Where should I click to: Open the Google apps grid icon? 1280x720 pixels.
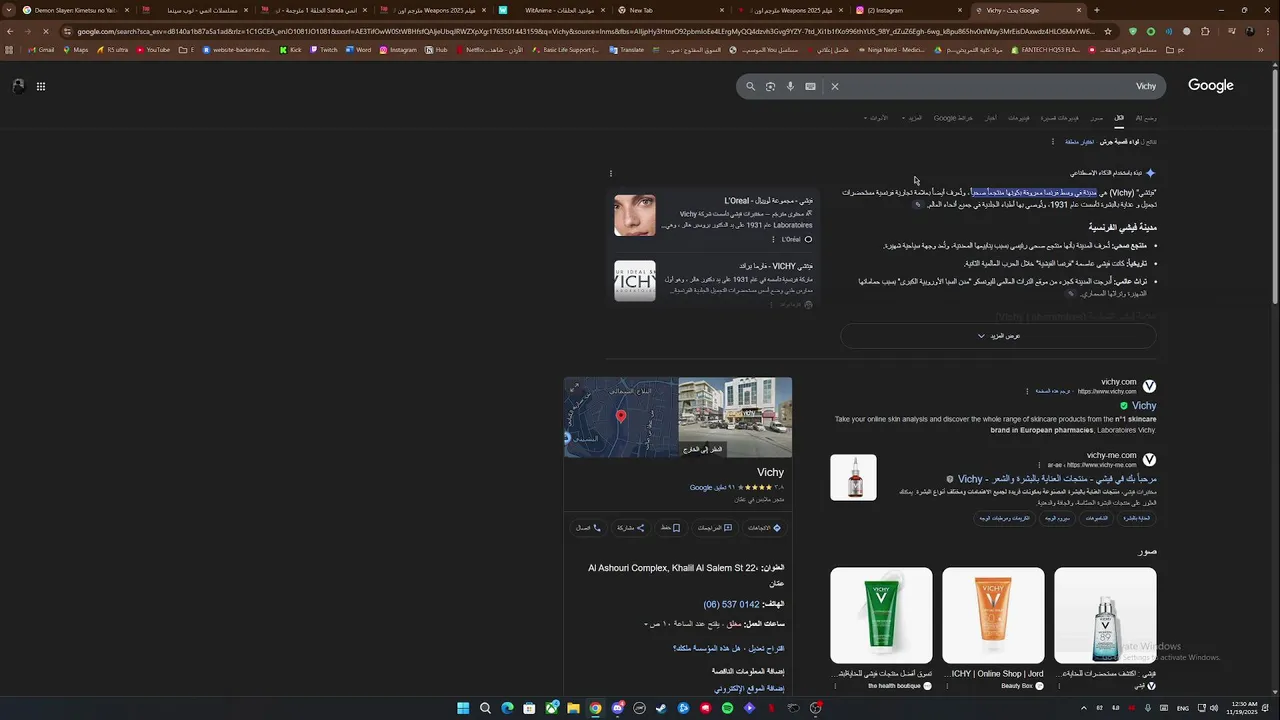point(41,86)
